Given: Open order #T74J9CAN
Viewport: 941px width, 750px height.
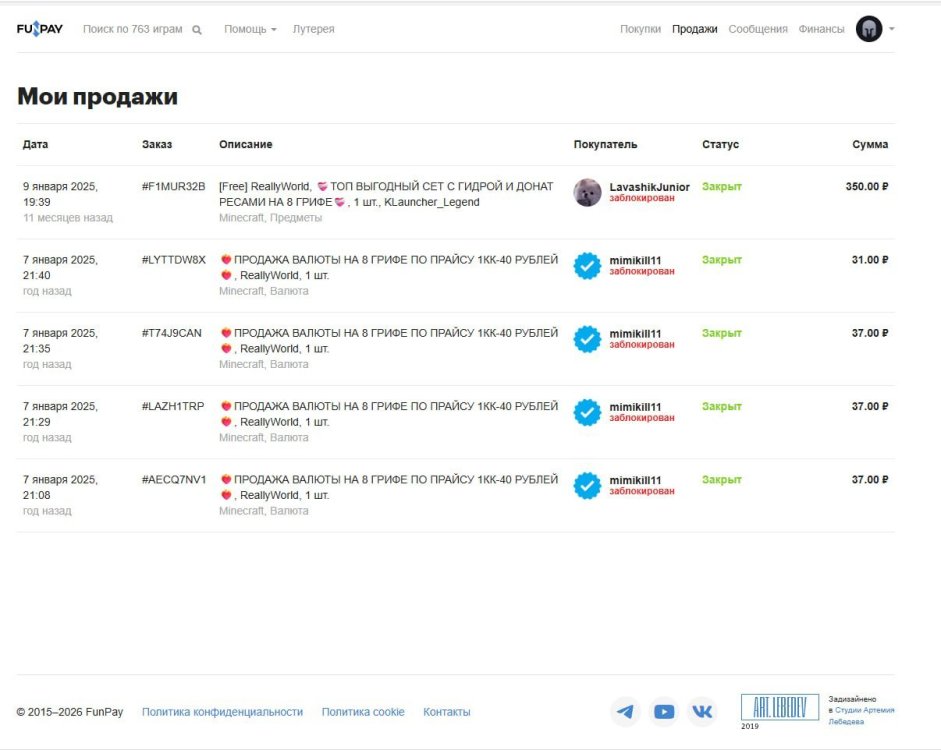Looking at the screenshot, I should click(172, 333).
